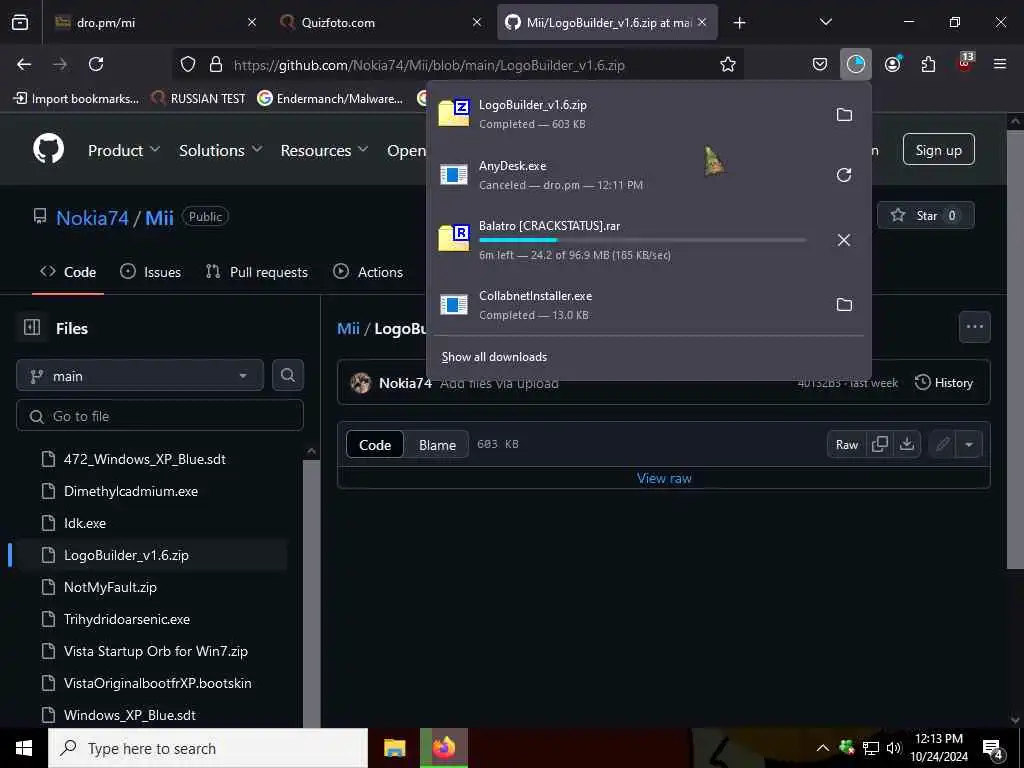The height and width of the screenshot is (768, 1024).
Task: Open the tracking protection shield icon
Action: [188, 64]
